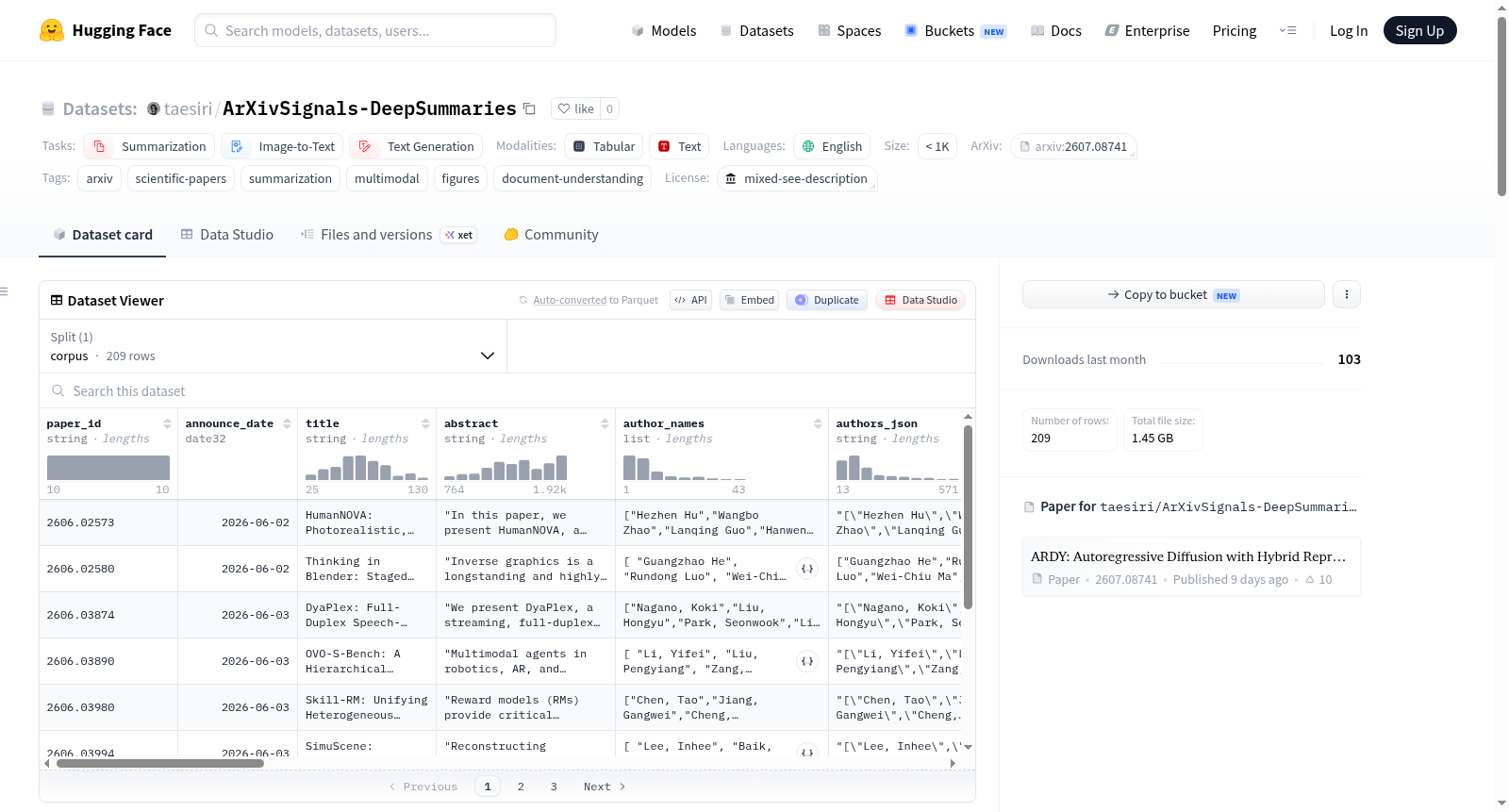Open the Dataset card tab
The image size is (1509, 812).
coord(102,235)
